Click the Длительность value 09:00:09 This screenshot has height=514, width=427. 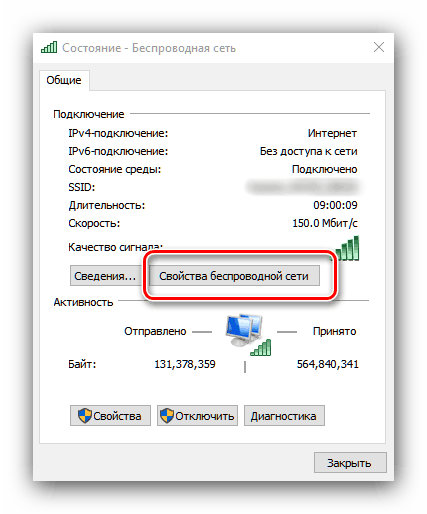coord(335,205)
